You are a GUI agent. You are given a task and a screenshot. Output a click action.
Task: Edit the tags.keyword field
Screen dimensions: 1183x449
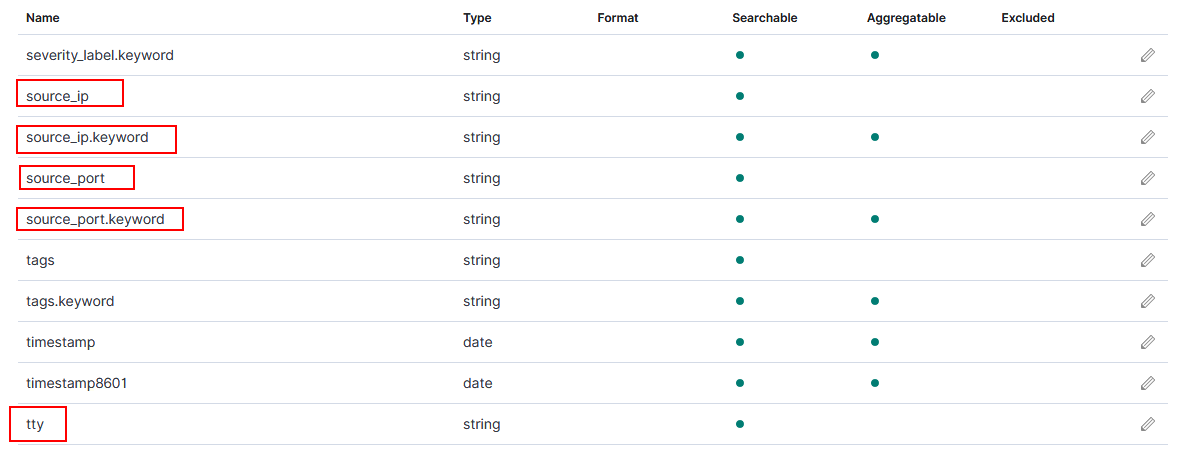(1147, 302)
